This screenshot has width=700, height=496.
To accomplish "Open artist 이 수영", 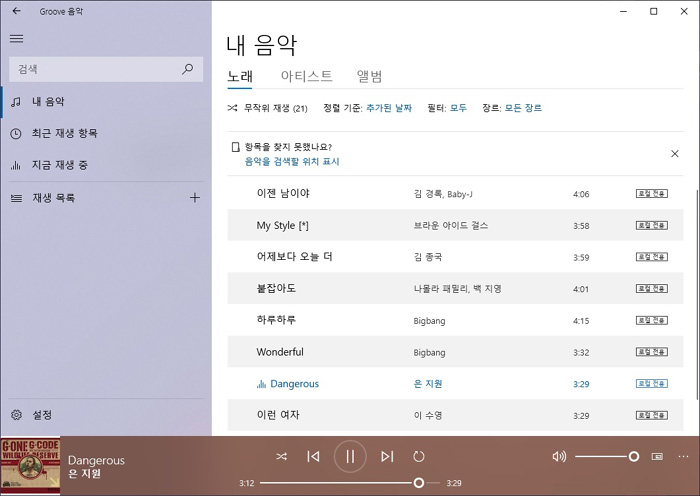I will click(x=428, y=415).
